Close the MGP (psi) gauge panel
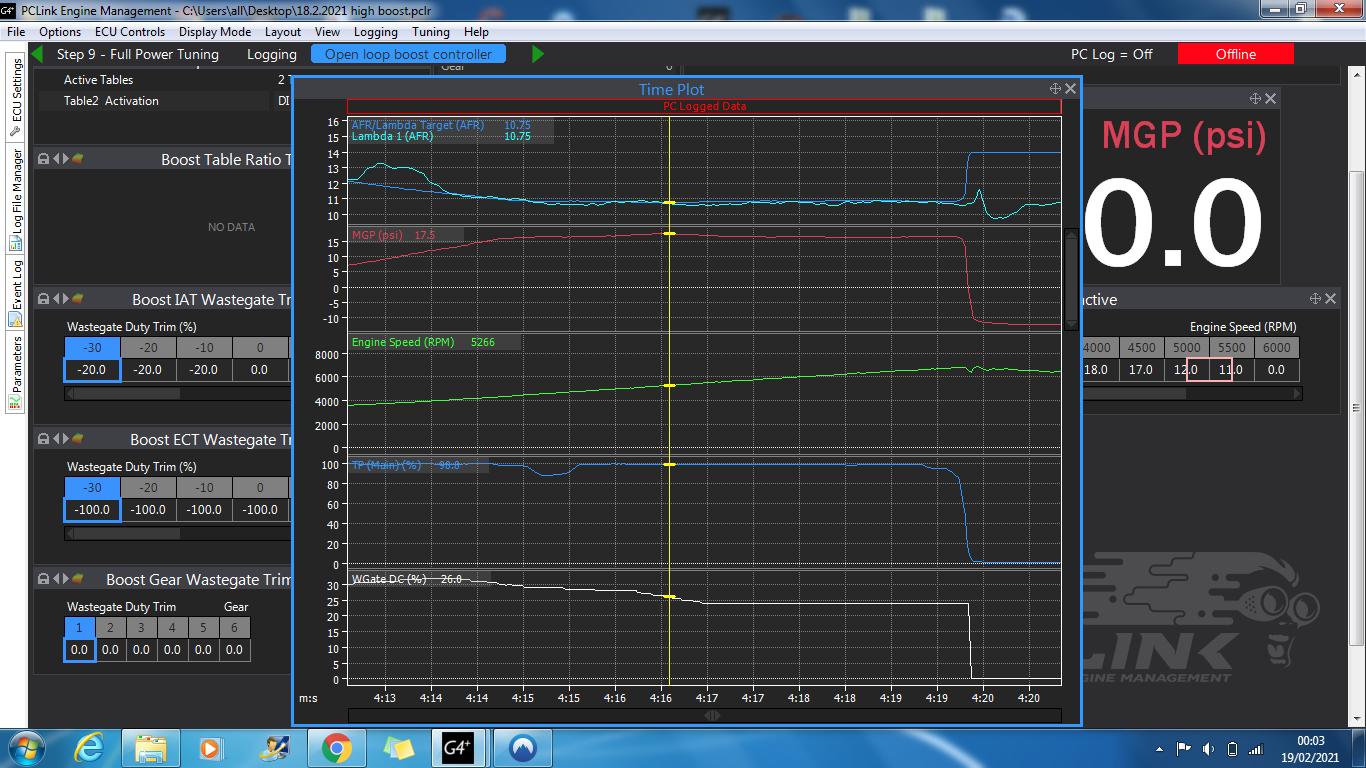This screenshot has width=1366, height=768. (1271, 98)
